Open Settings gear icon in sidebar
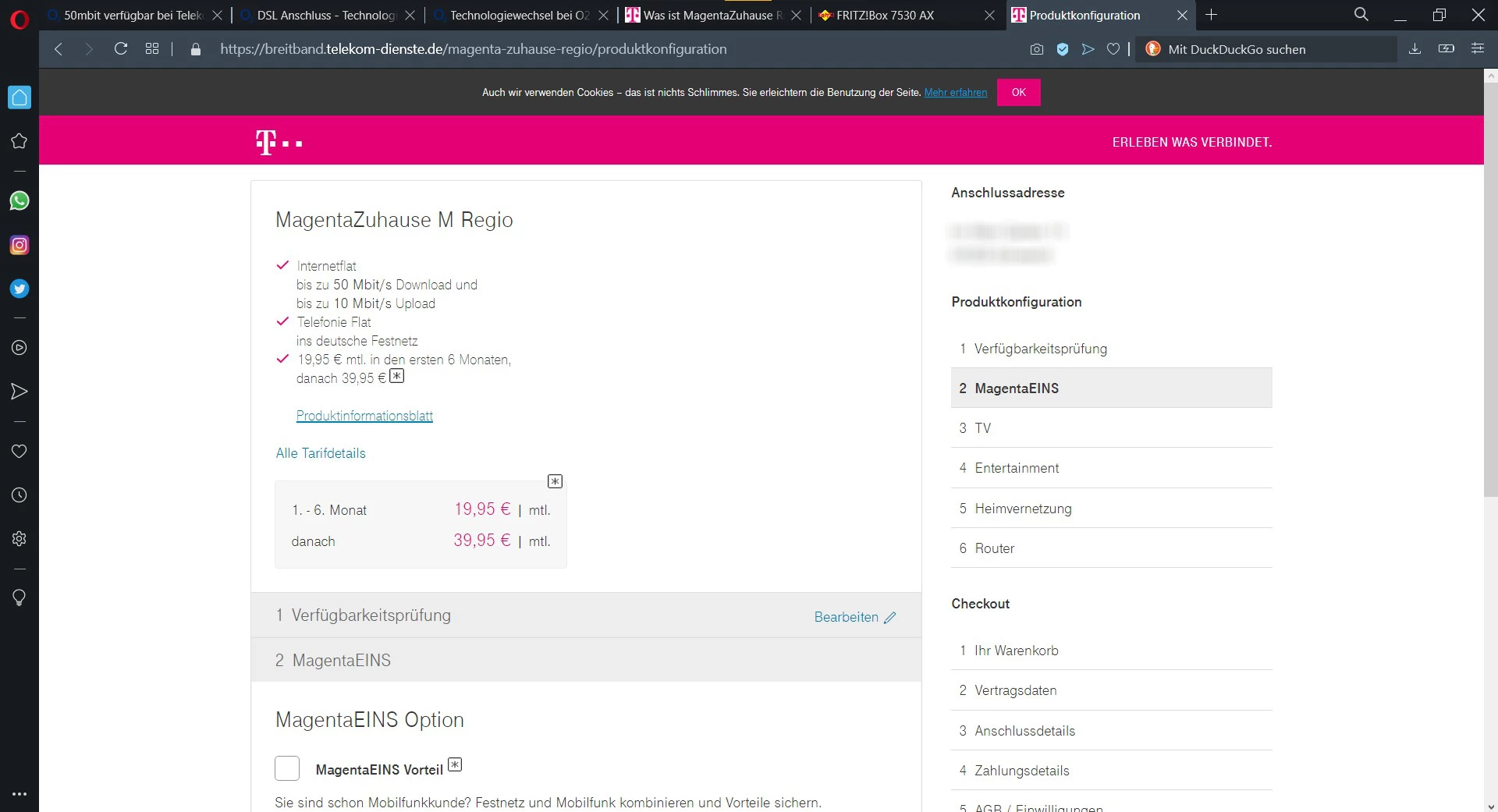1498x812 pixels. click(x=20, y=539)
